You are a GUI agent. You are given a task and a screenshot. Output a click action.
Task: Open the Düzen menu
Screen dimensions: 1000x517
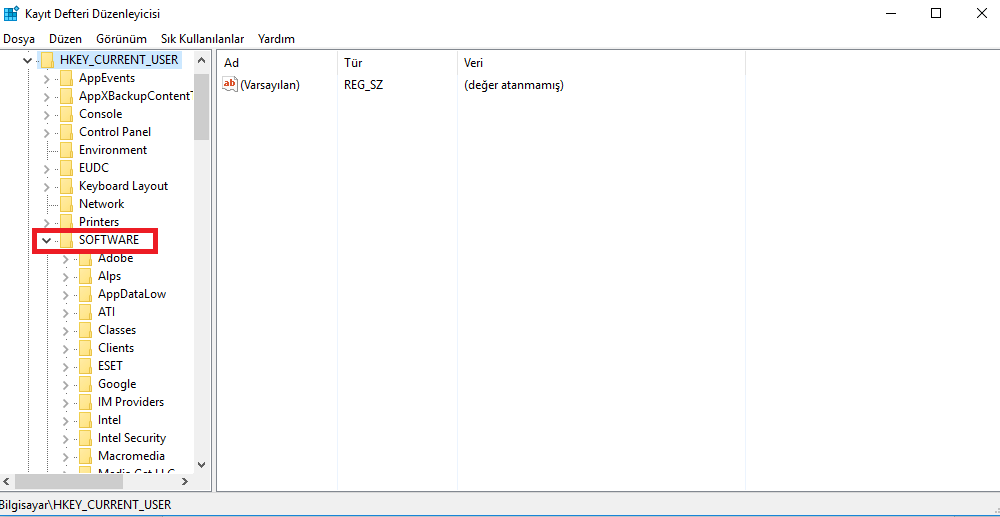(66, 39)
